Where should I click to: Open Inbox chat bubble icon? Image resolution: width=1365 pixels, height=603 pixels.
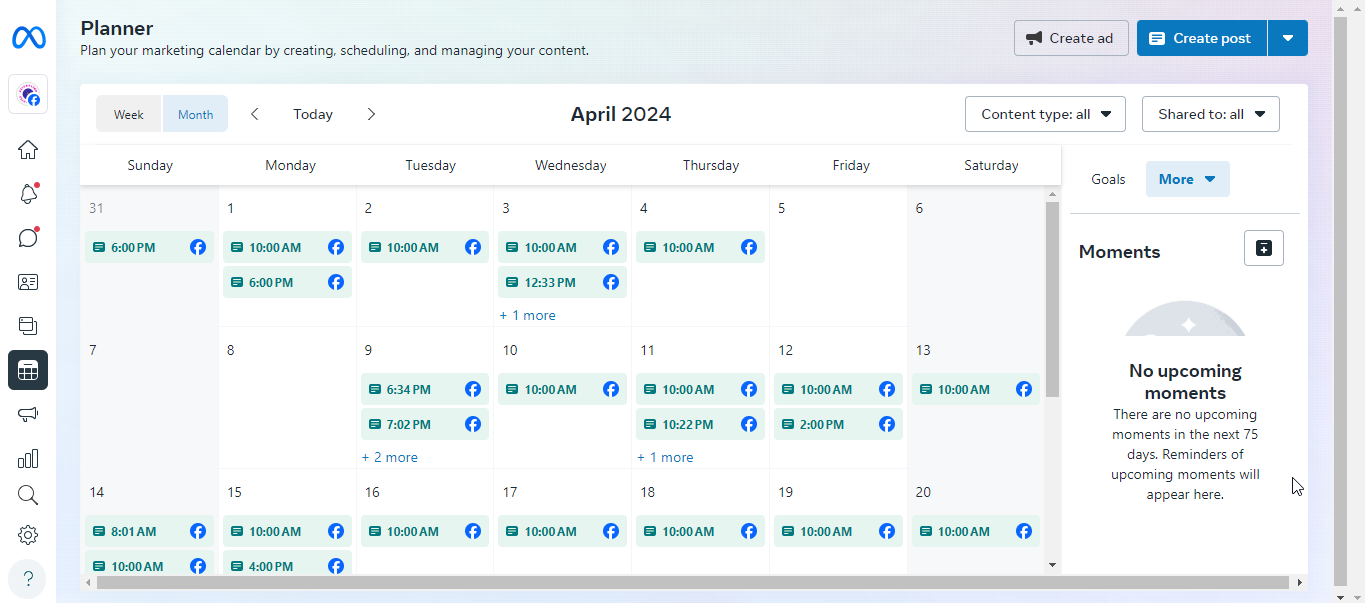28,238
